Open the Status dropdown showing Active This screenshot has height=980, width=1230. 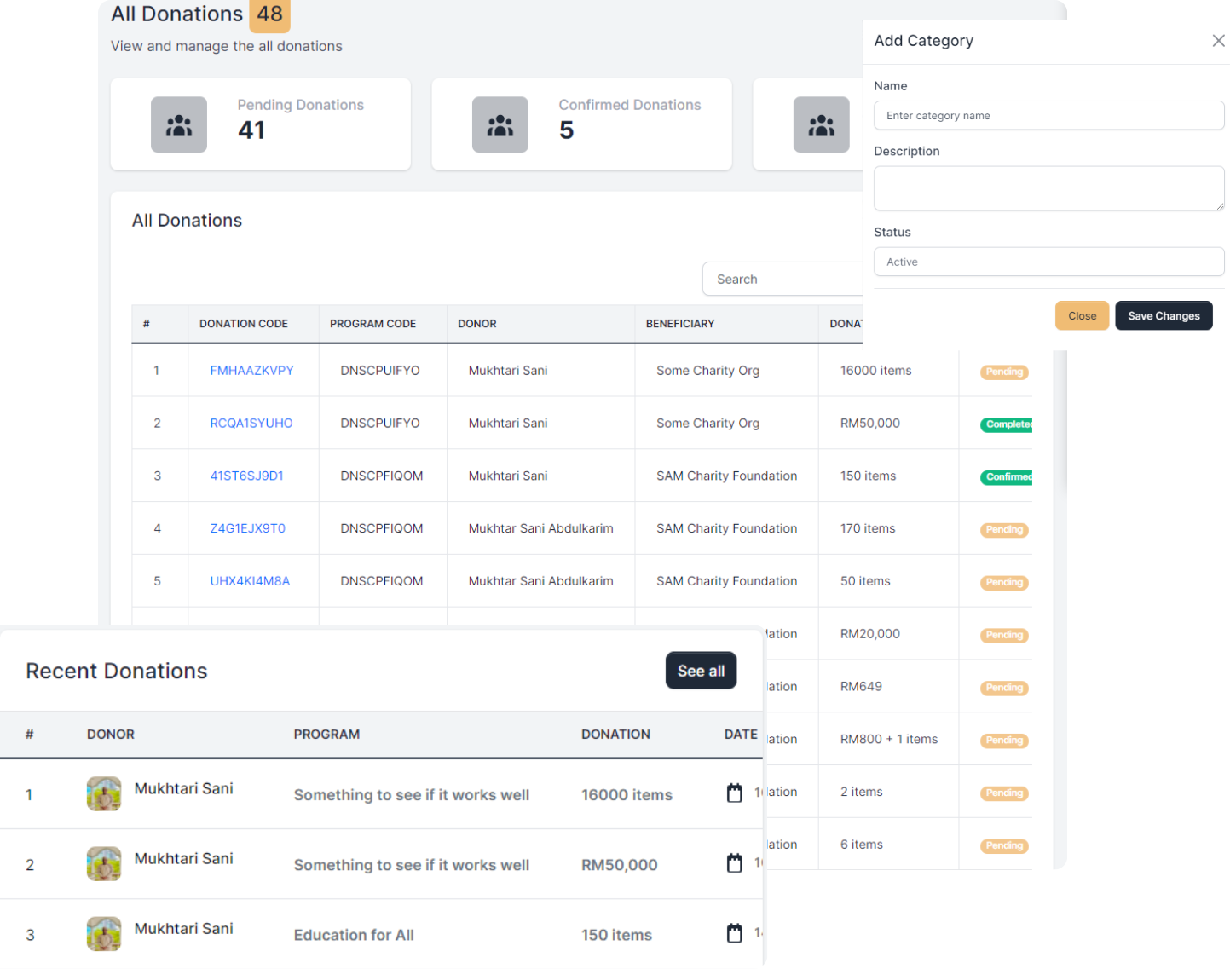click(1048, 262)
